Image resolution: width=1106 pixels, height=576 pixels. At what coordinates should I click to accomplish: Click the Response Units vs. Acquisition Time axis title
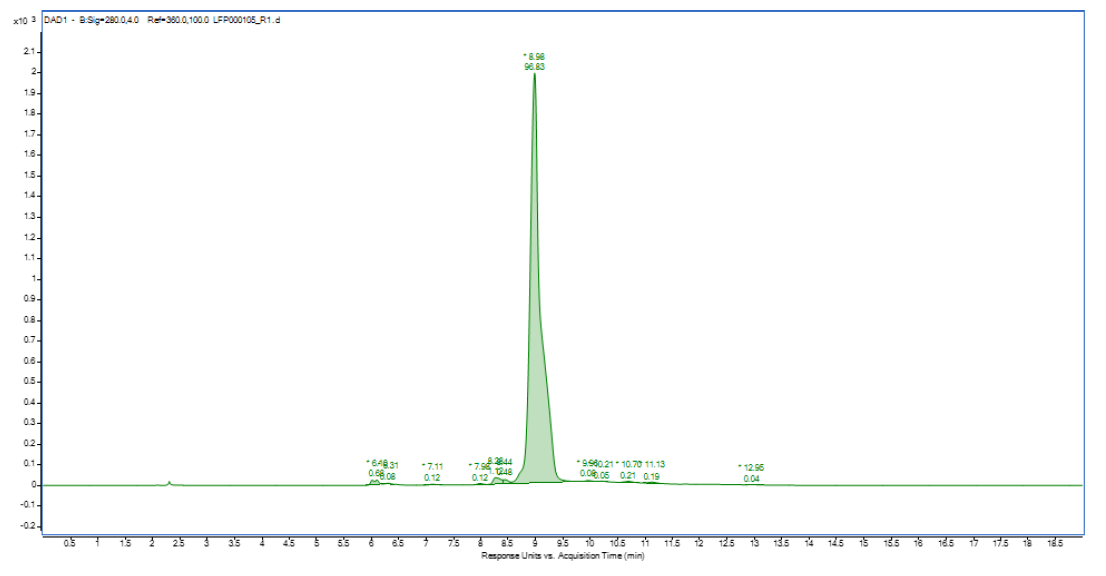pyautogui.click(x=563, y=555)
